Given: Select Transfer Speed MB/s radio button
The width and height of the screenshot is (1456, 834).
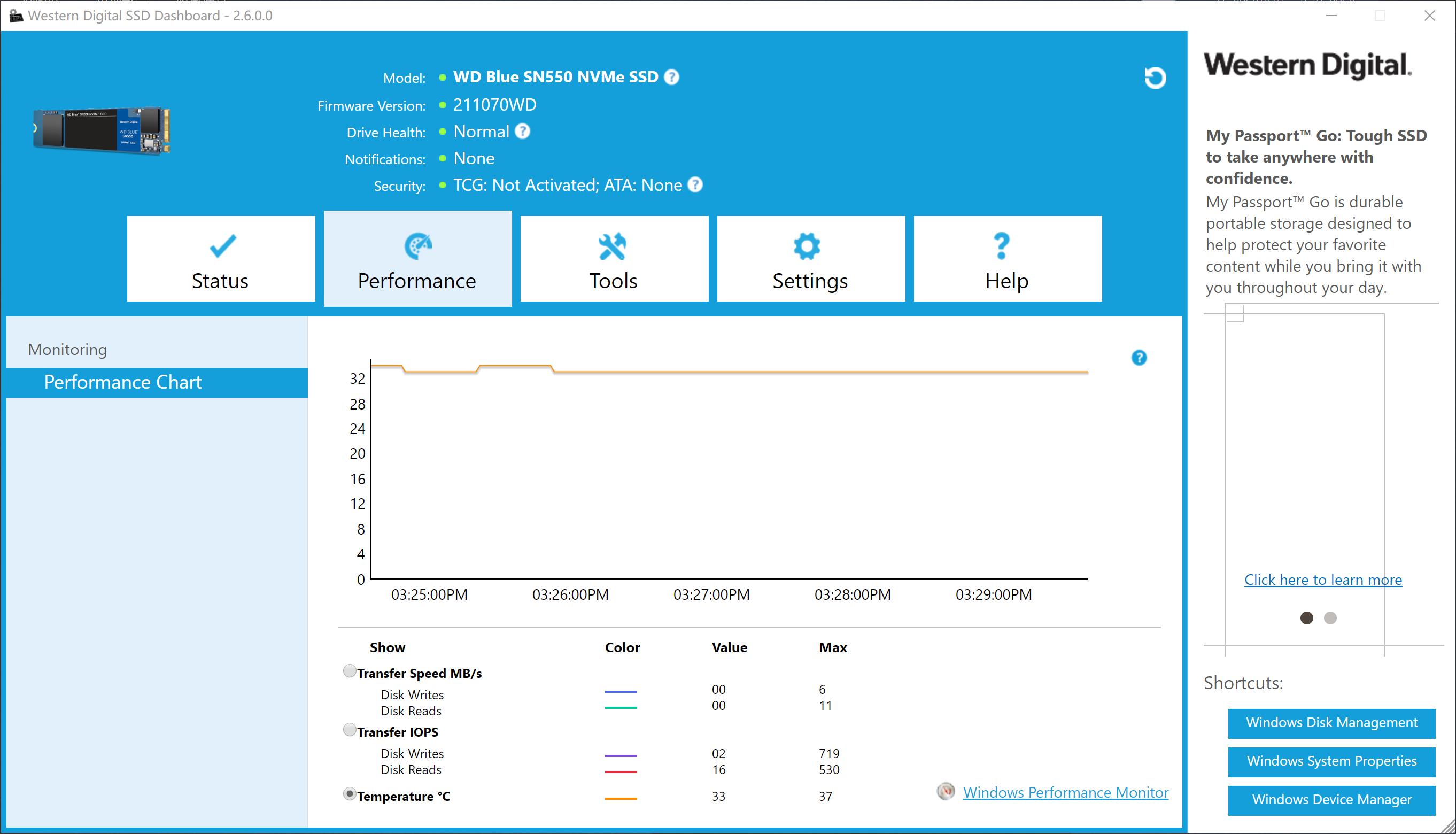Looking at the screenshot, I should click(x=349, y=671).
